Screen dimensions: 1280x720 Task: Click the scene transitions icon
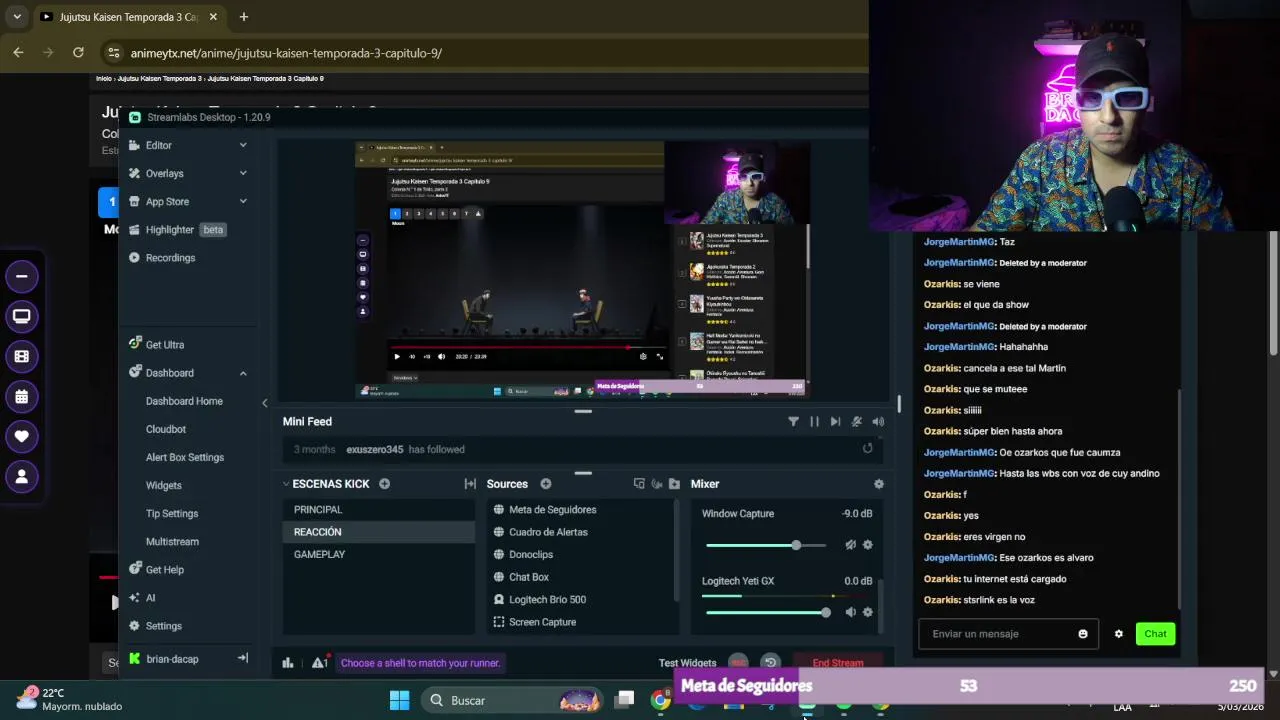[x=470, y=484]
